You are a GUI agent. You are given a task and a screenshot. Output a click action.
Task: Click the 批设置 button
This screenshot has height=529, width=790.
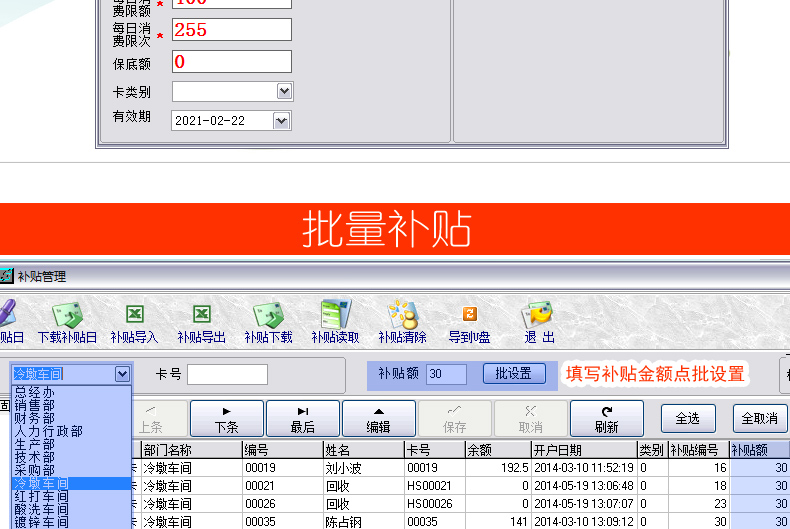[x=514, y=374]
